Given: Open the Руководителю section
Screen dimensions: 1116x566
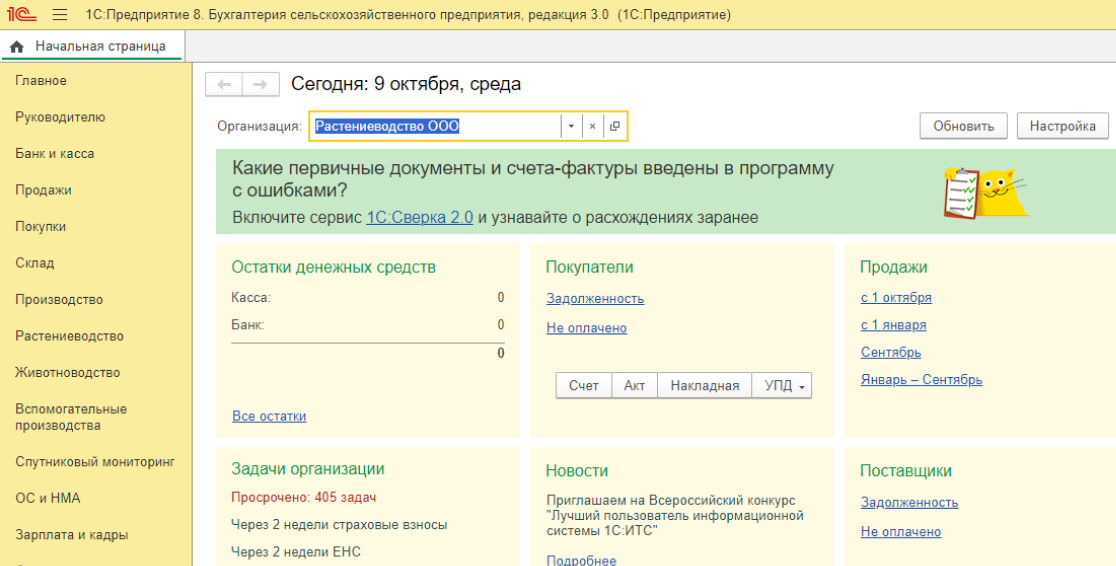Looking at the screenshot, I should tap(60, 117).
